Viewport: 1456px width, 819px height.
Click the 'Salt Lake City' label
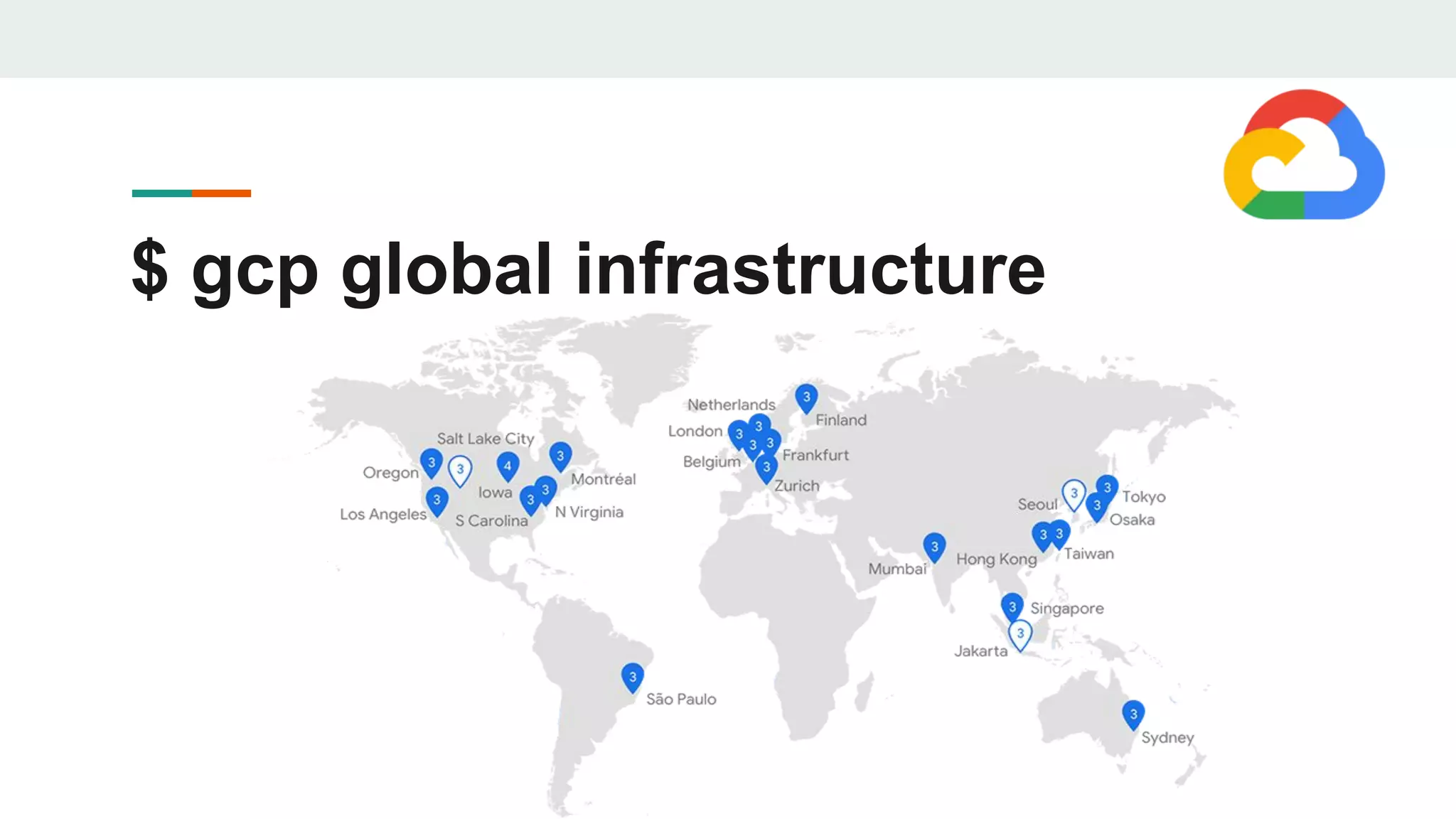point(486,439)
